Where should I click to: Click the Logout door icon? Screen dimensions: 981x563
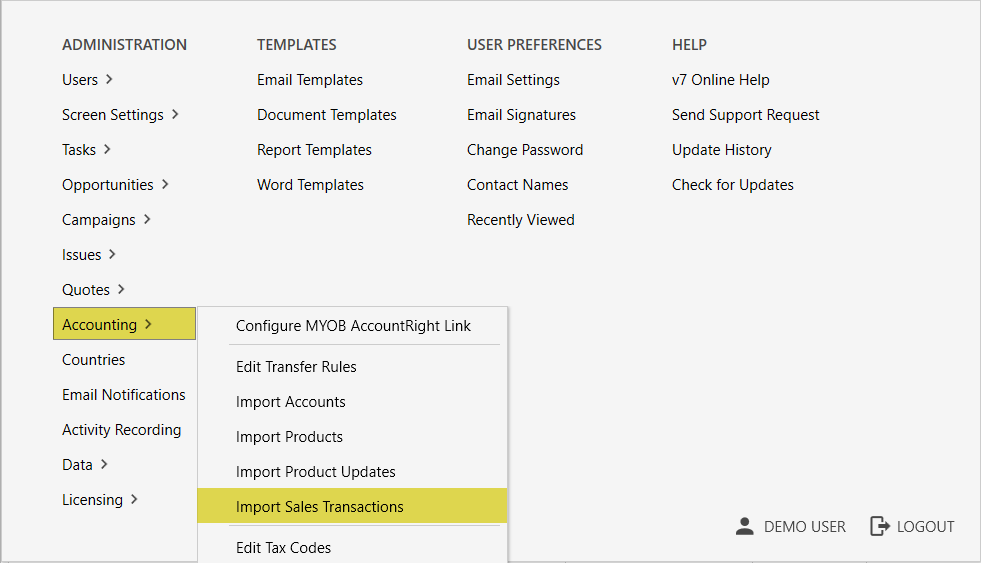tap(879, 526)
